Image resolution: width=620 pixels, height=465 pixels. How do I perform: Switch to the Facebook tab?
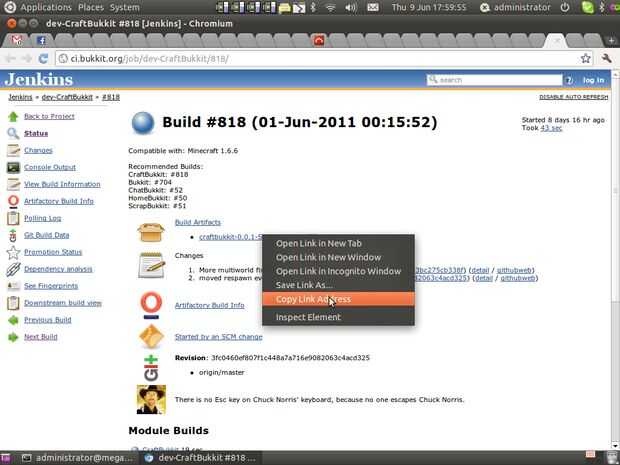tap(41, 40)
